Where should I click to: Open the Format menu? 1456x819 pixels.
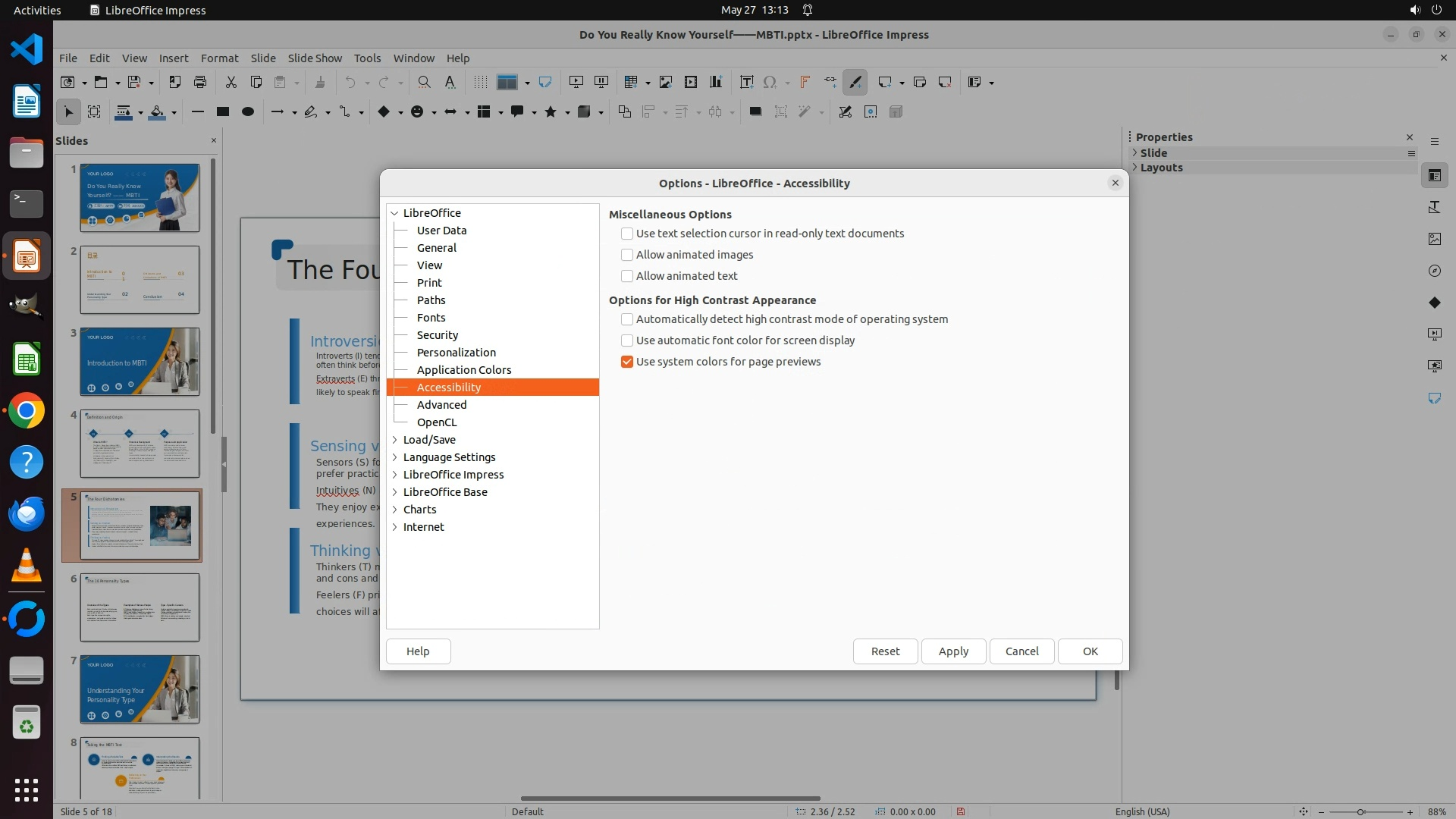[x=219, y=58]
